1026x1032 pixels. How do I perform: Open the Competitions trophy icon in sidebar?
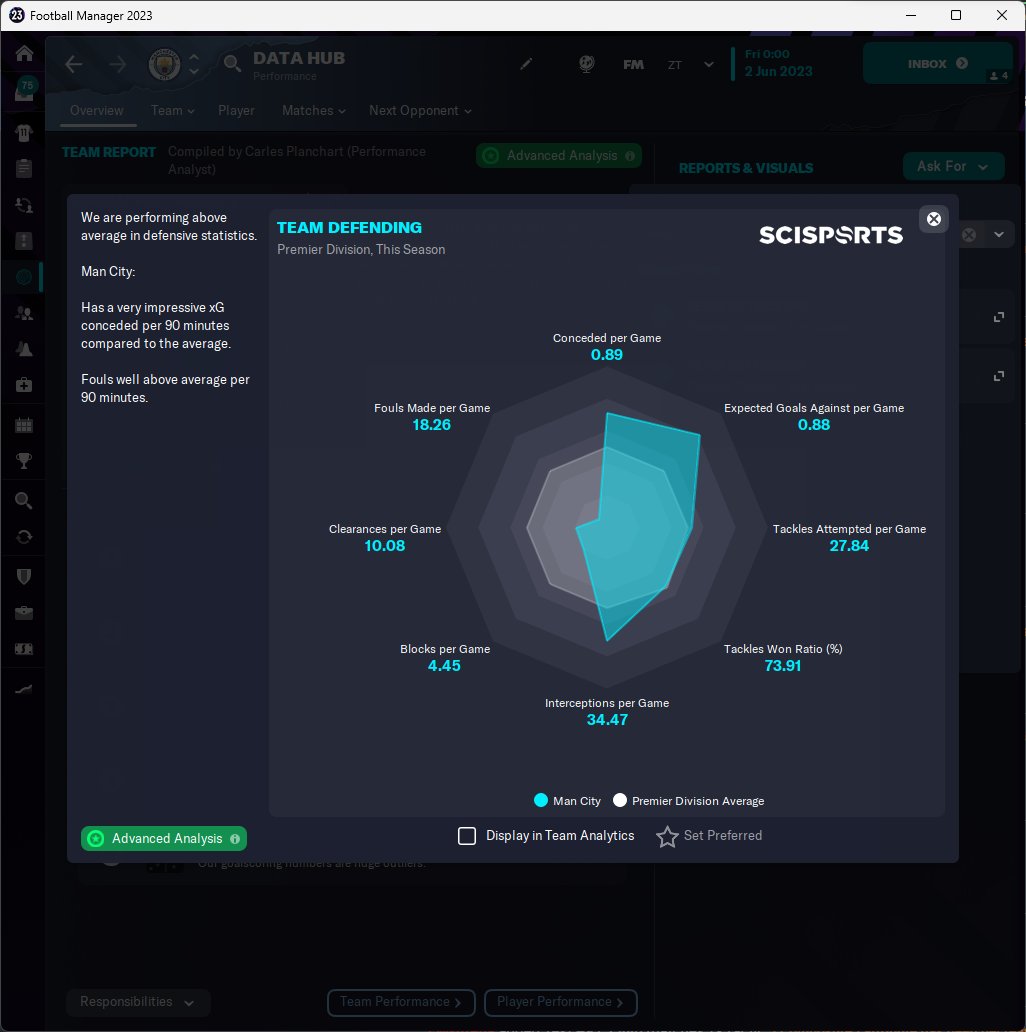[x=24, y=461]
